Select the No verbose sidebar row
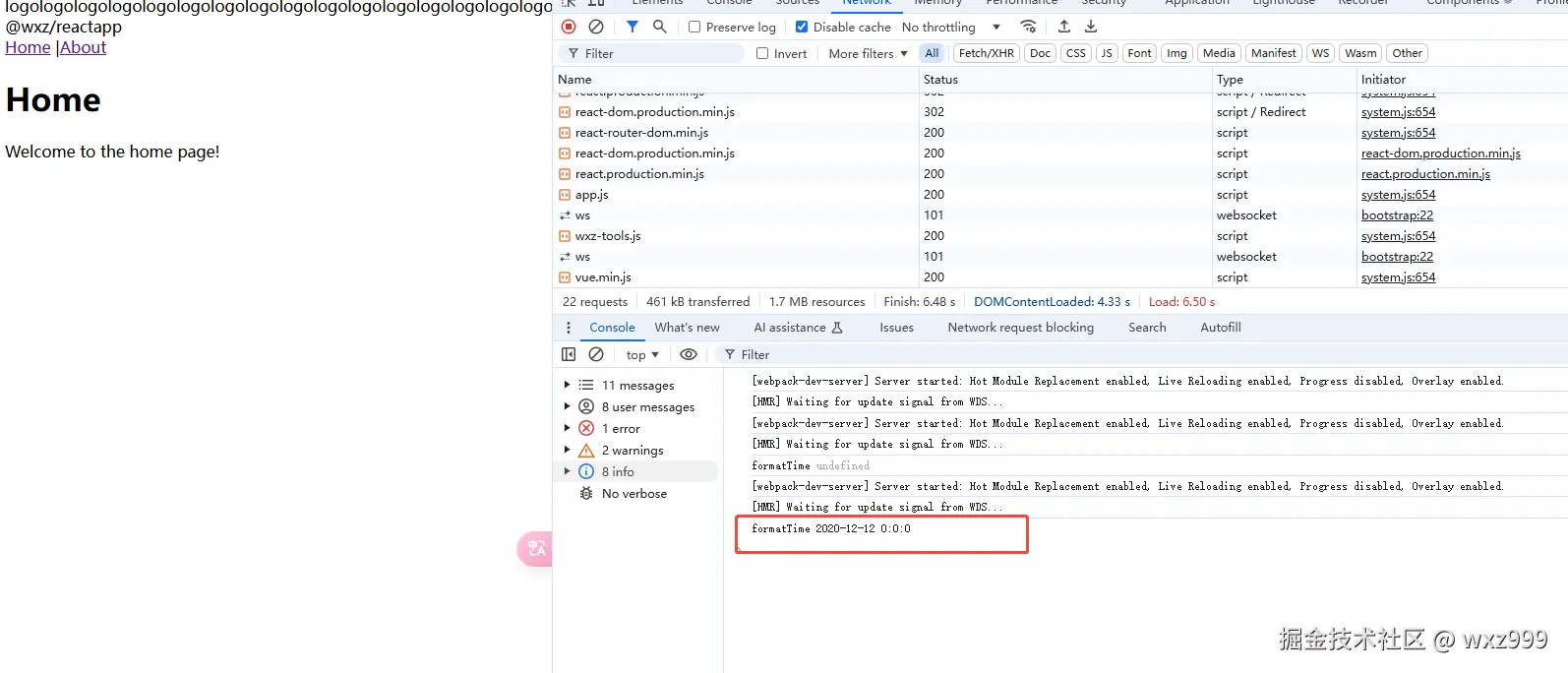Viewport: 1568px width, 673px height. [x=637, y=494]
